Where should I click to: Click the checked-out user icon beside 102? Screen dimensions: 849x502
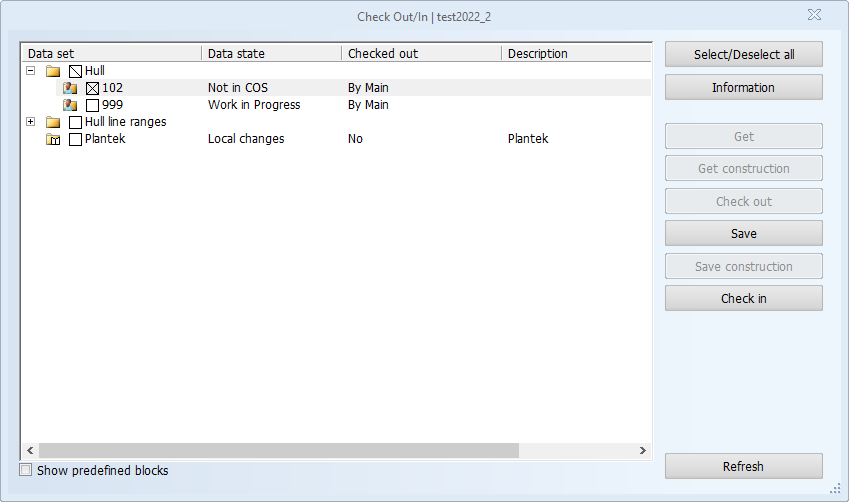[70, 88]
